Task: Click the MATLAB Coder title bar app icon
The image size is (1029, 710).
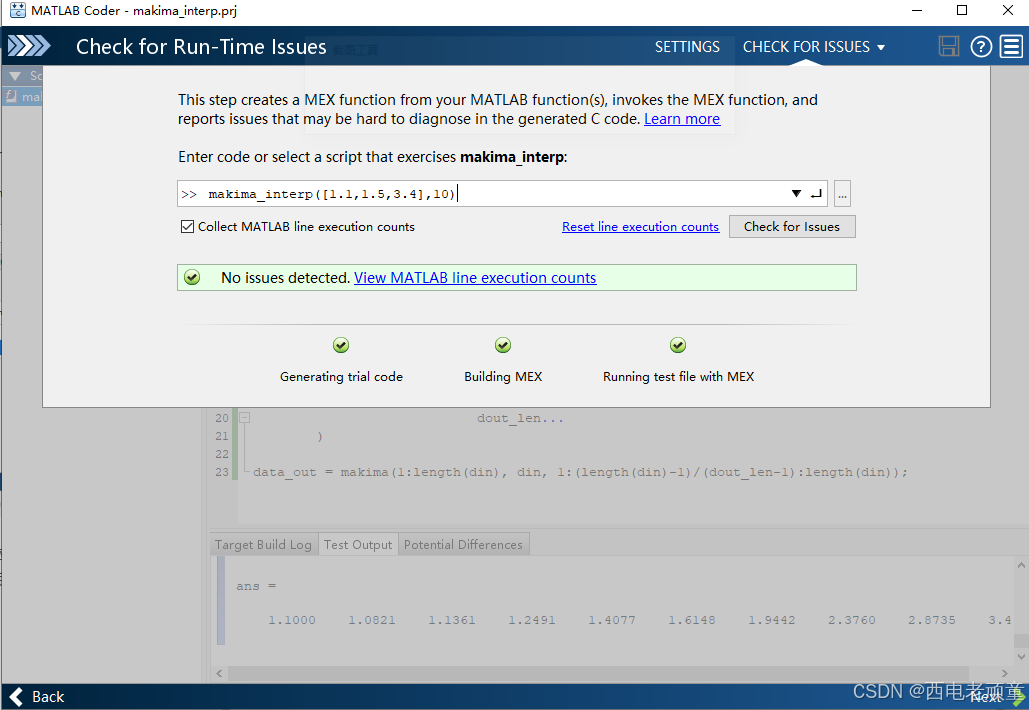Action: [18, 10]
